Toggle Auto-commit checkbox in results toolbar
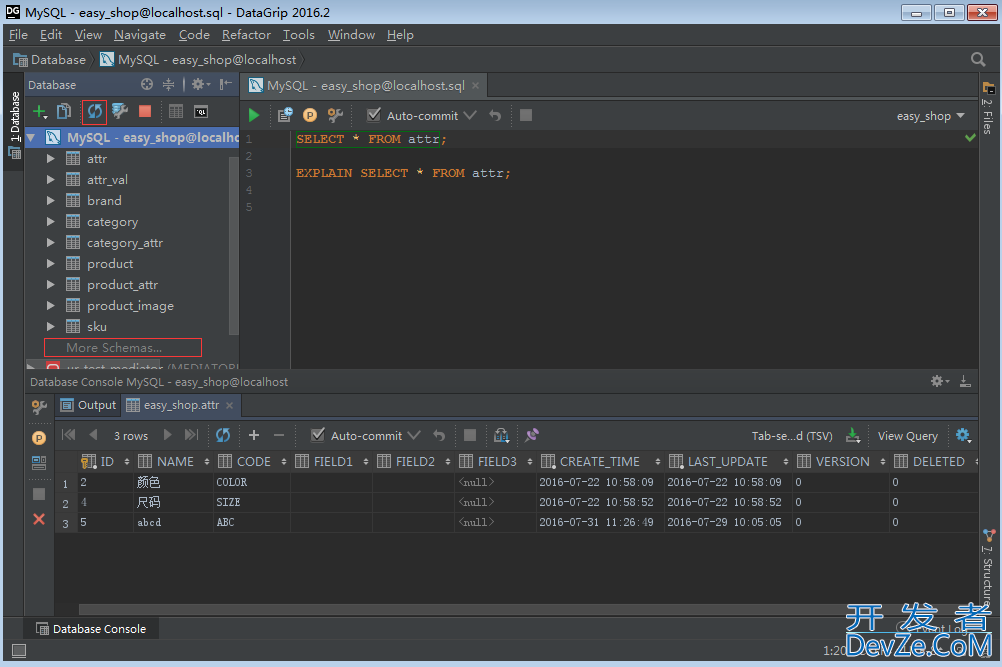The width and height of the screenshot is (1002, 667). tap(318, 435)
